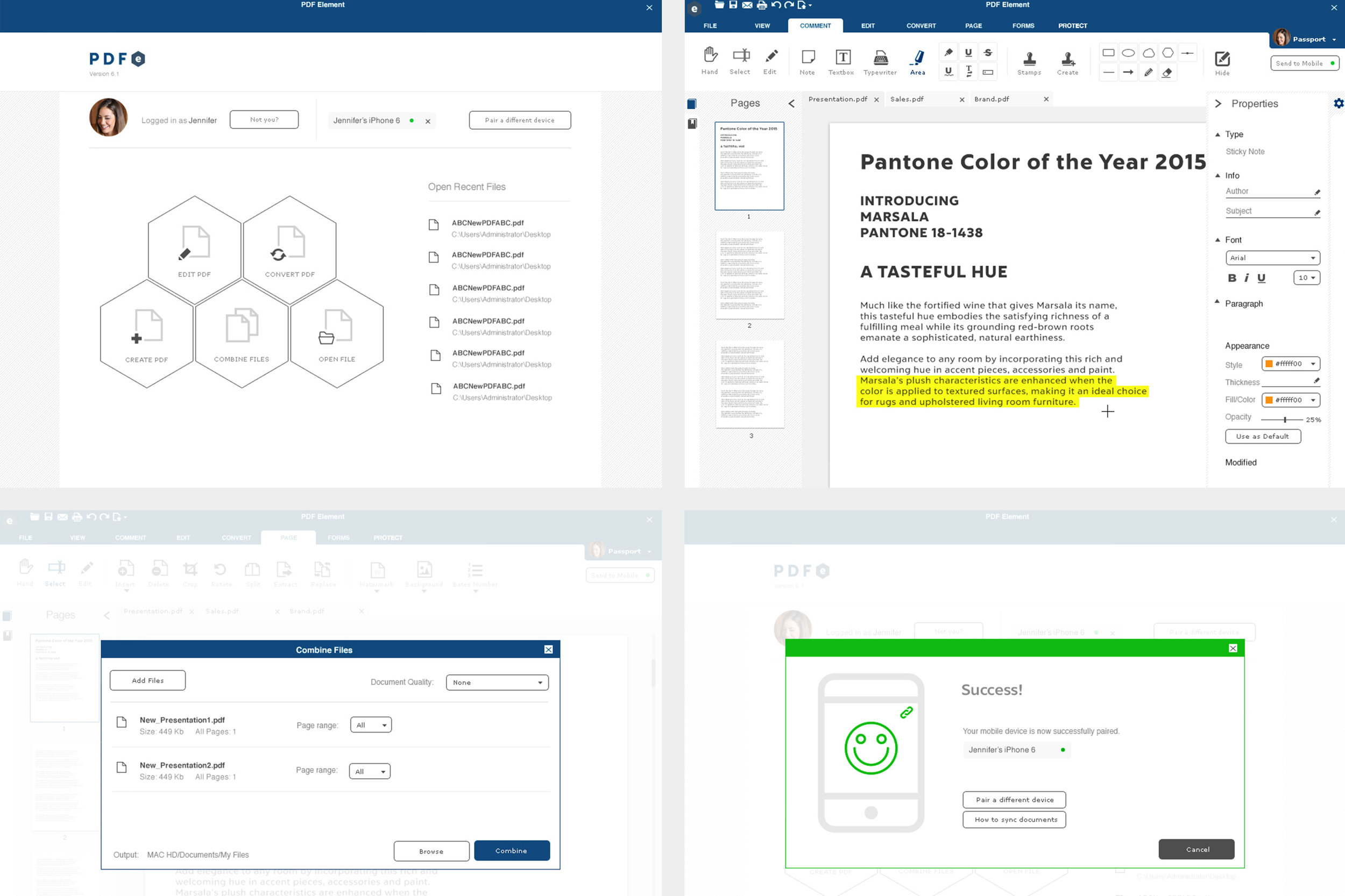Open the Fill/Color dropdown
Viewport: 1345px width, 896px height.
(1291, 400)
